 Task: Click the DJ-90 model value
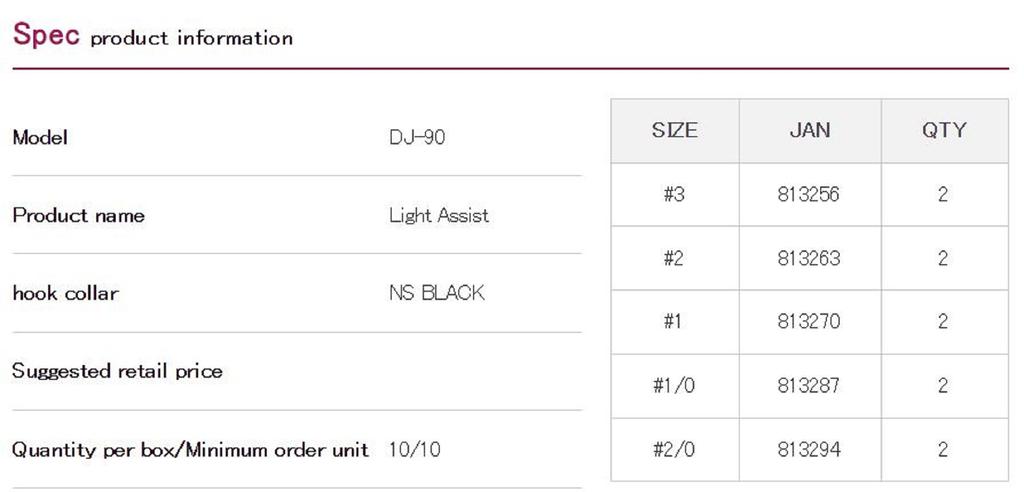pos(417,137)
